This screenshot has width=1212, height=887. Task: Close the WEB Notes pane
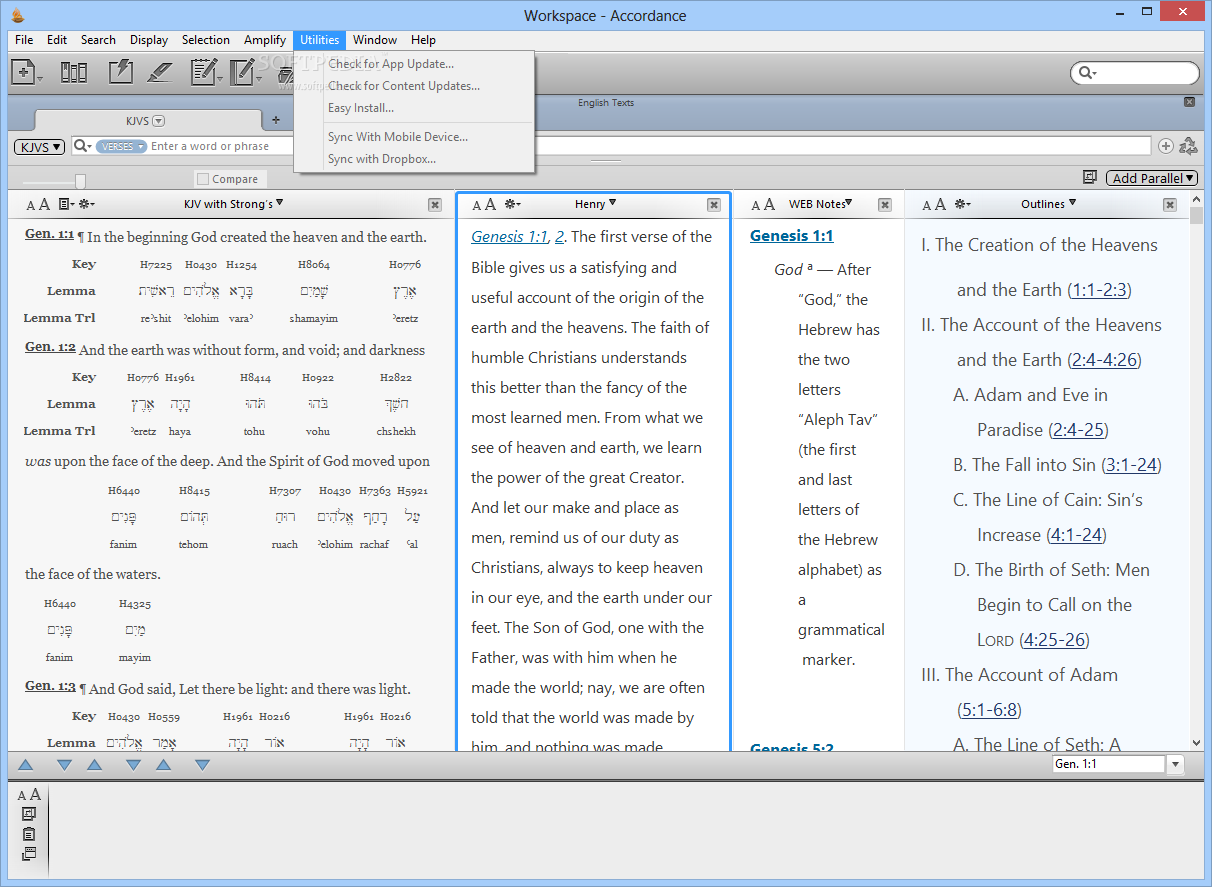[x=885, y=204]
